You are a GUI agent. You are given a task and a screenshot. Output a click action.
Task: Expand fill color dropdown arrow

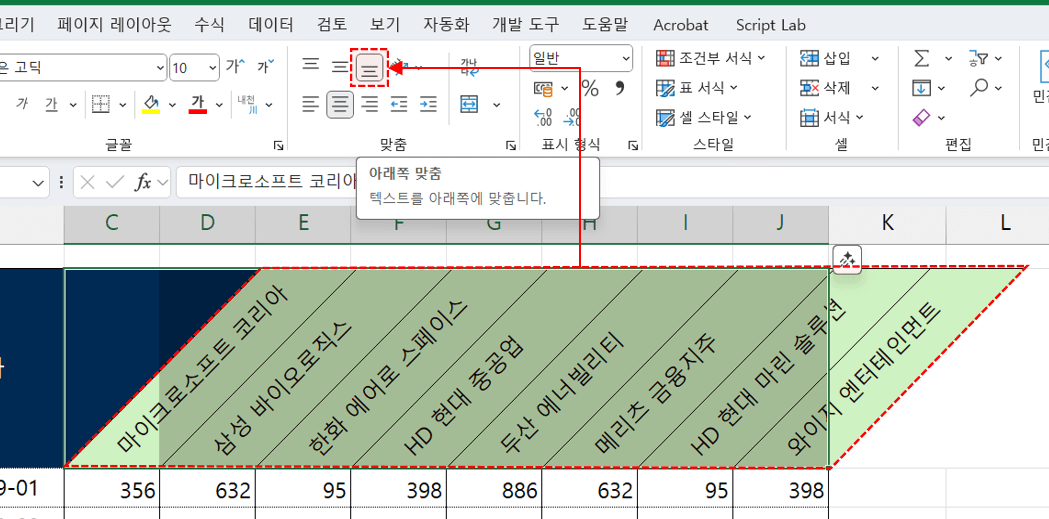pyautogui.click(x=172, y=105)
